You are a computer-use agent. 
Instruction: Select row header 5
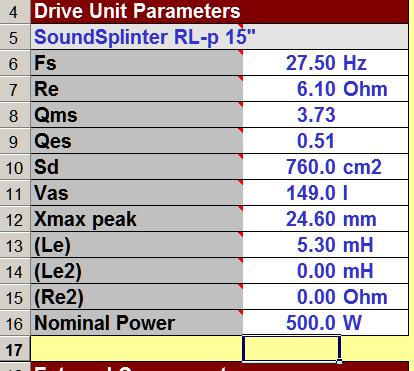click(15, 37)
